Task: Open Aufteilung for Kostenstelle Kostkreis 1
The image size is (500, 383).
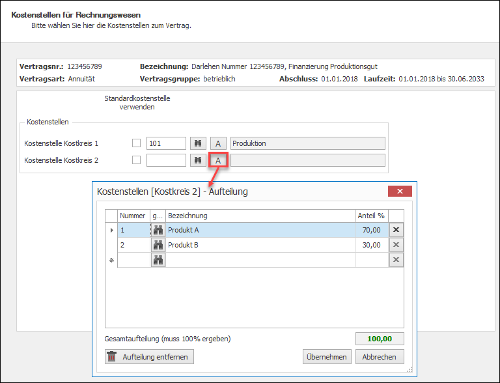Action: point(218,143)
